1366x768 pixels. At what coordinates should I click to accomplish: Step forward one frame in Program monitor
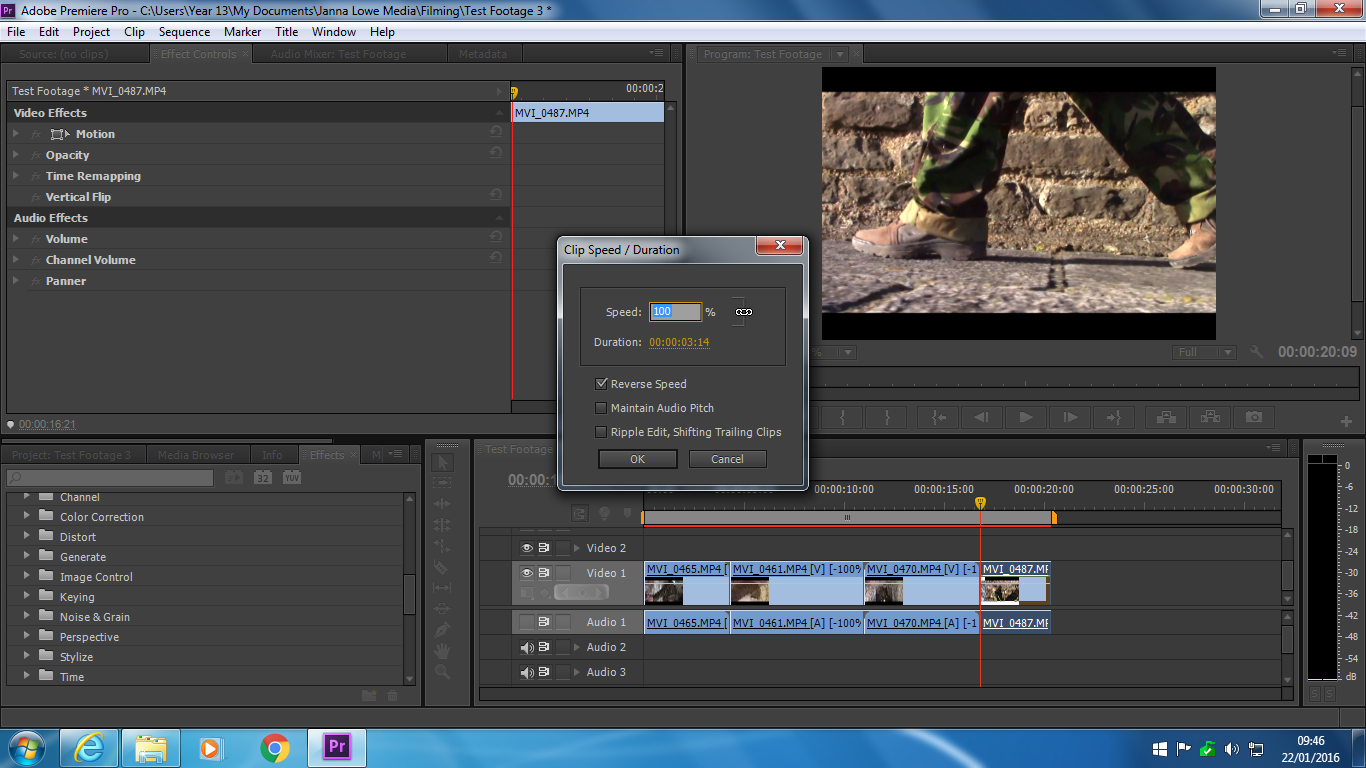pyautogui.click(x=1070, y=417)
